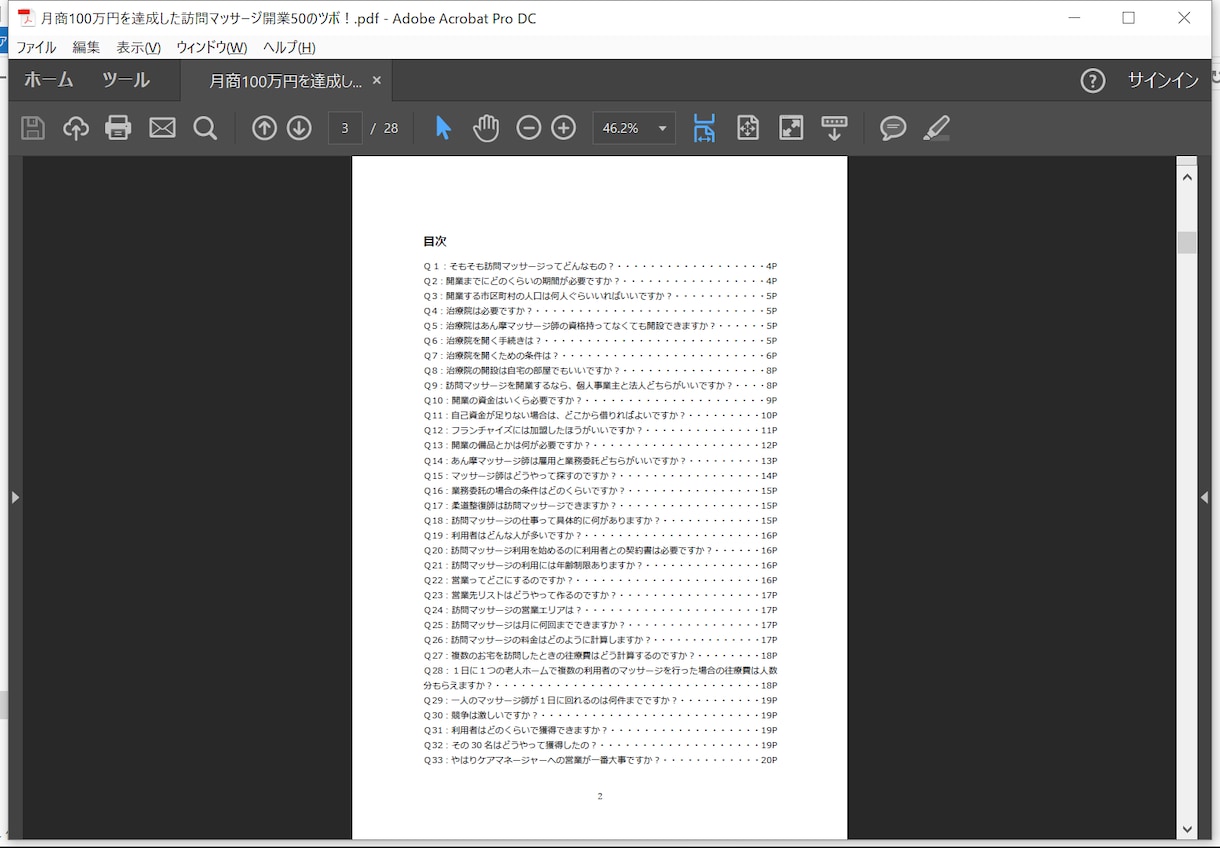This screenshot has height=848, width=1220.
Task: Click the page number input field
Action: (x=345, y=128)
